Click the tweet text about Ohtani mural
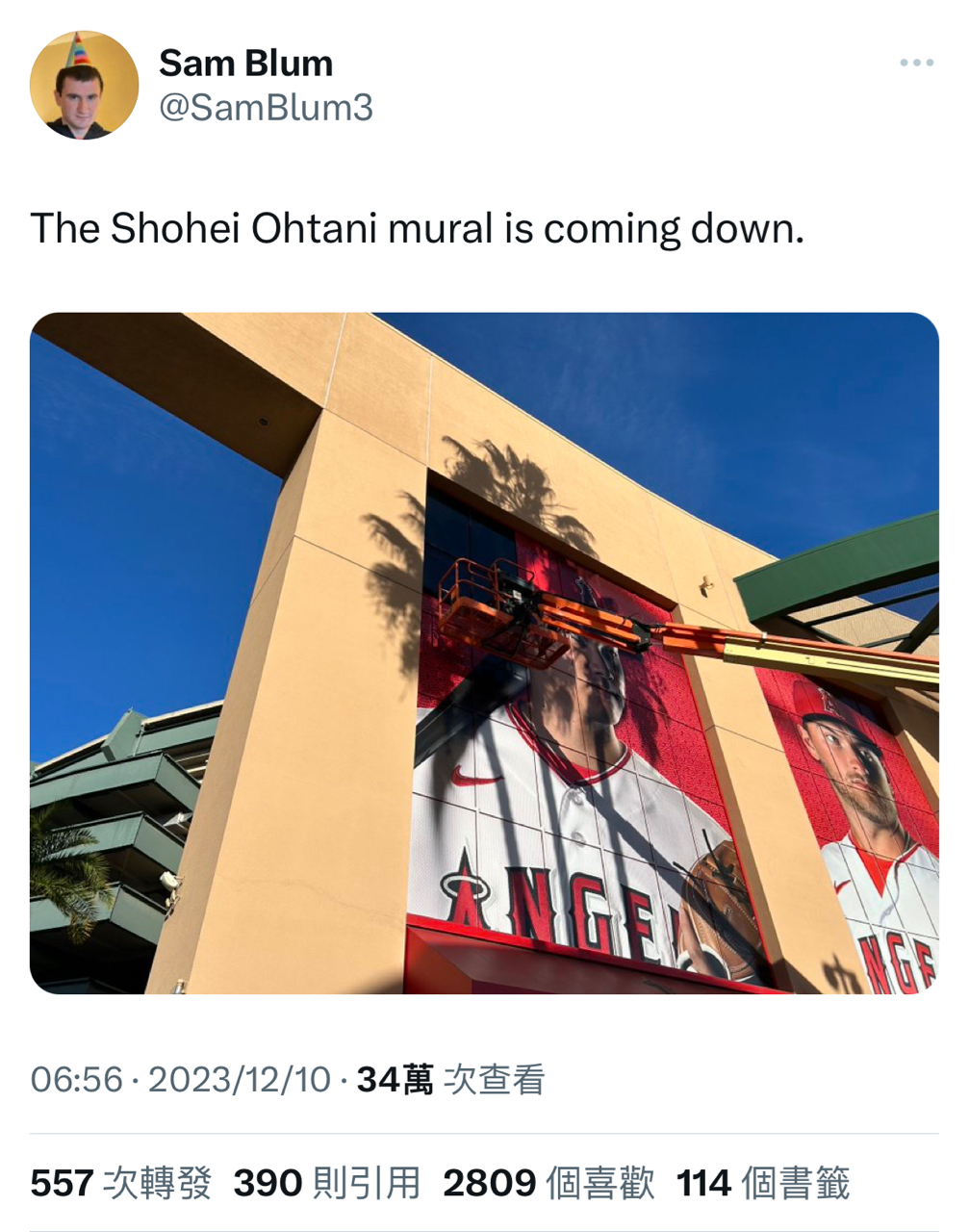Screen dimensions: 969x1232 [417, 229]
